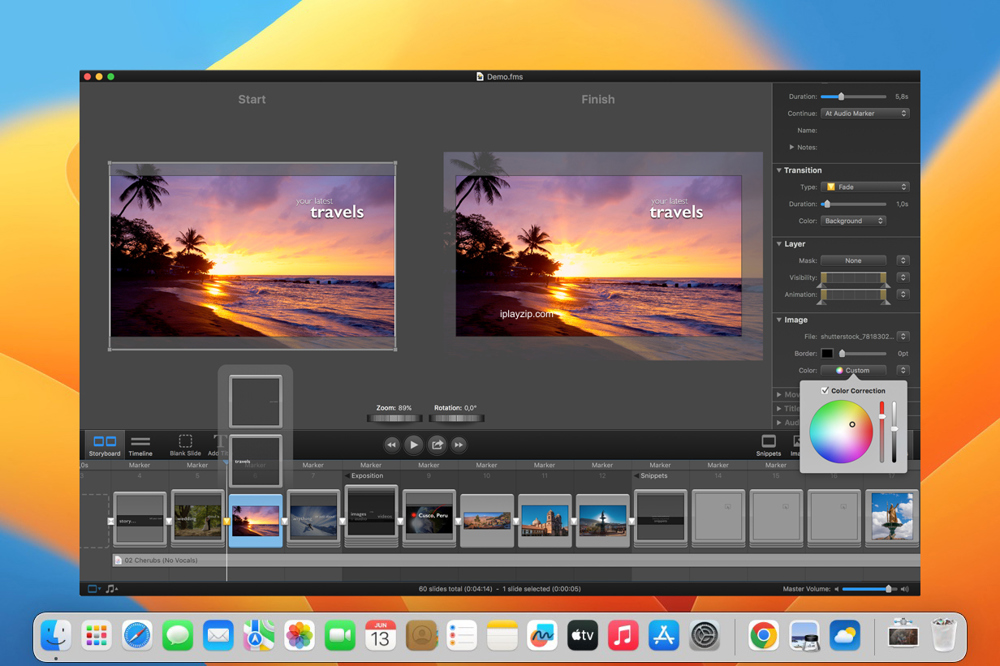Viewport: 1000px width, 666px height.
Task: Select the wedding slide thumbnail
Action: [198, 519]
